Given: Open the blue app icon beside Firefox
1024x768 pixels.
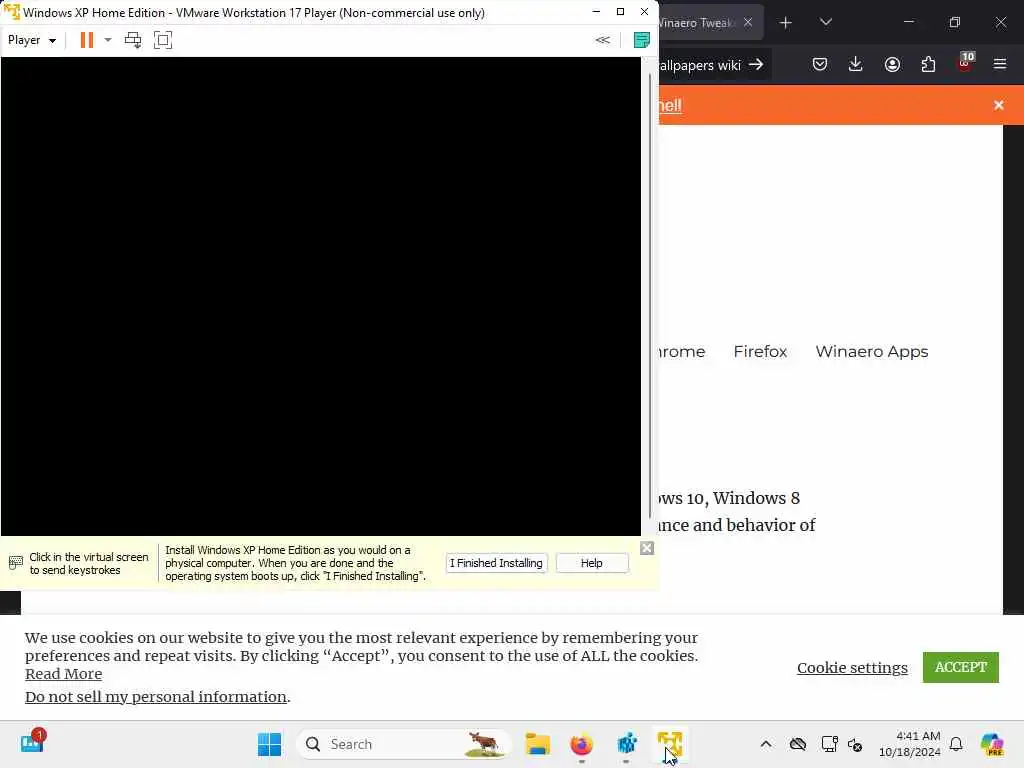Looking at the screenshot, I should coord(626,744).
